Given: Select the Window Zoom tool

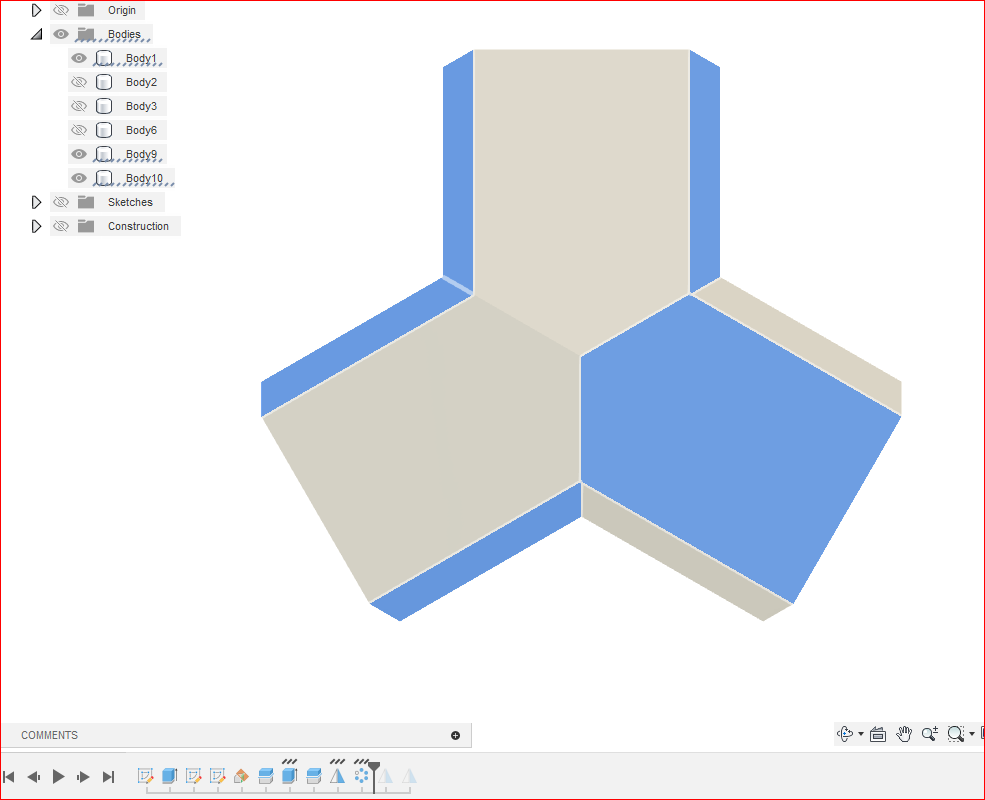Looking at the screenshot, I should [956, 734].
